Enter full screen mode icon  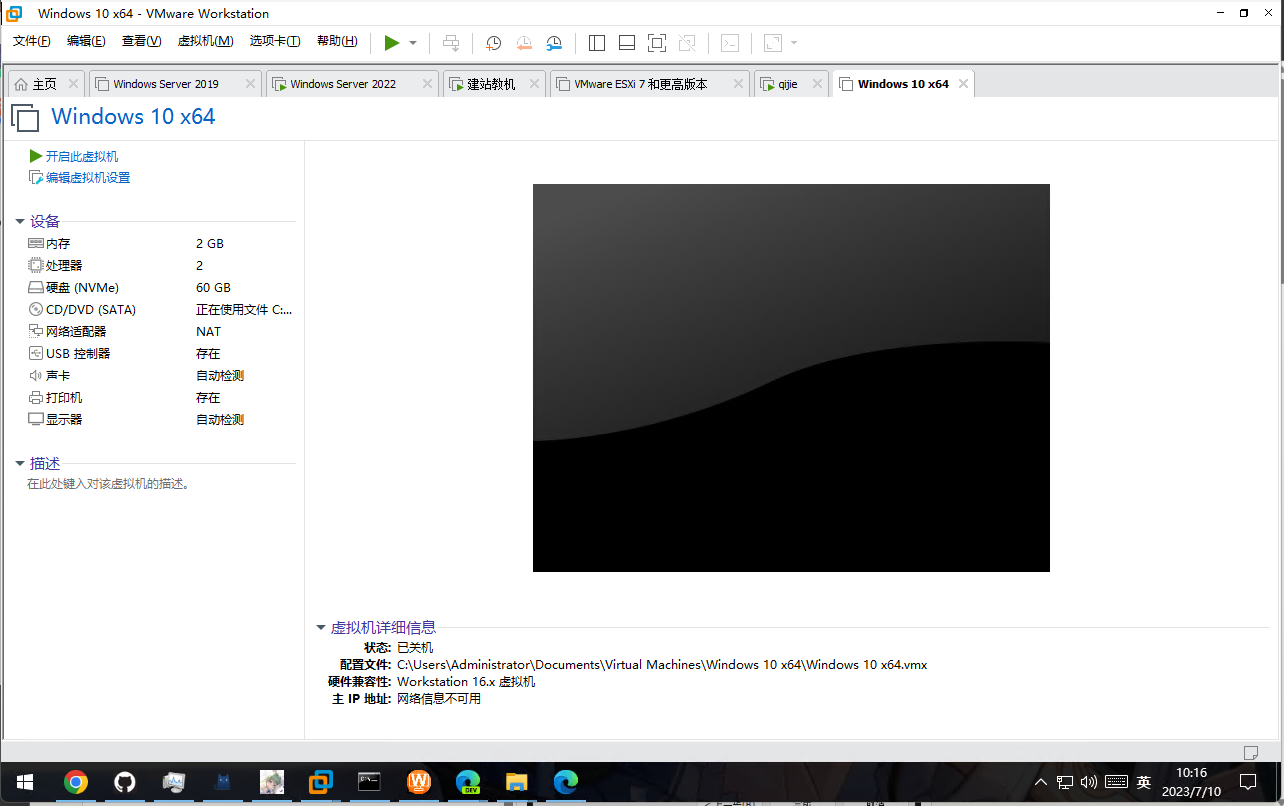(x=657, y=43)
